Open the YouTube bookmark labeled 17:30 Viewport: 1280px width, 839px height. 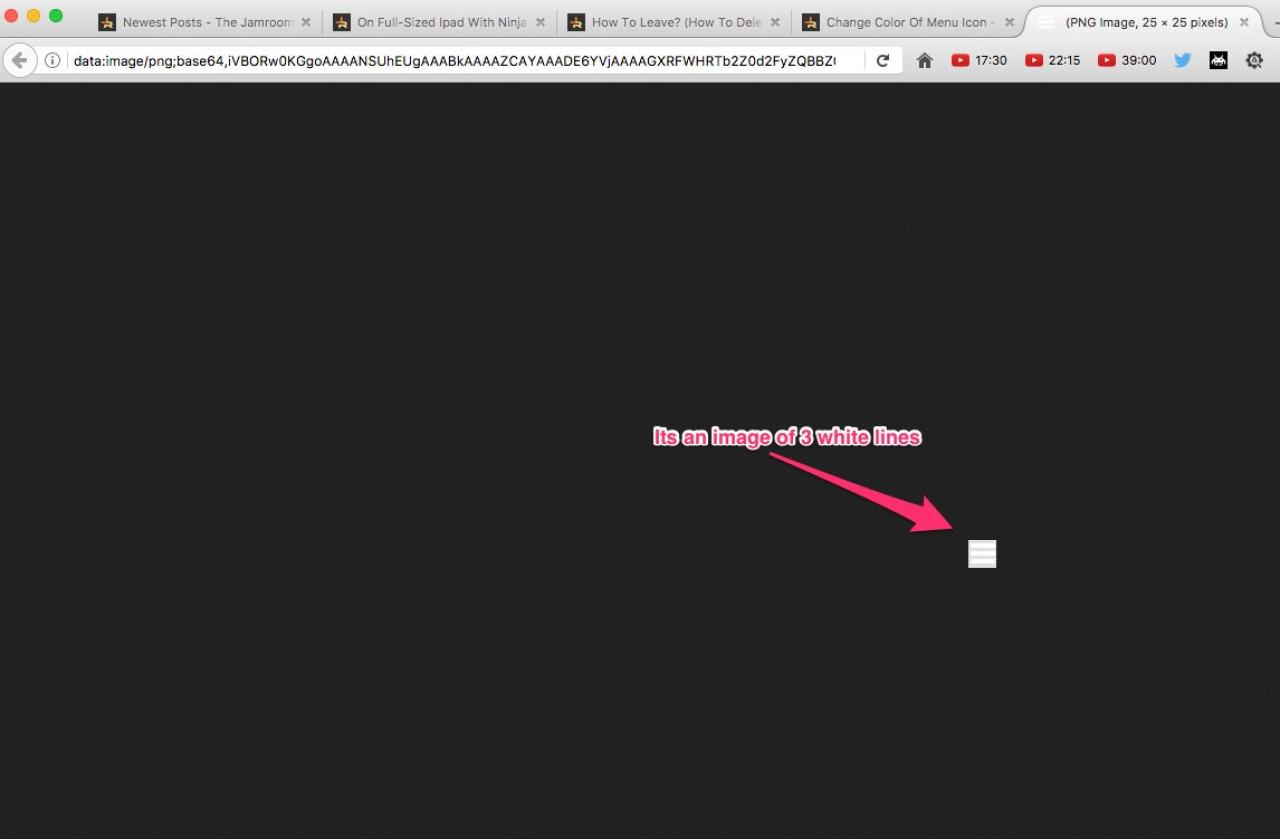[x=979, y=61]
